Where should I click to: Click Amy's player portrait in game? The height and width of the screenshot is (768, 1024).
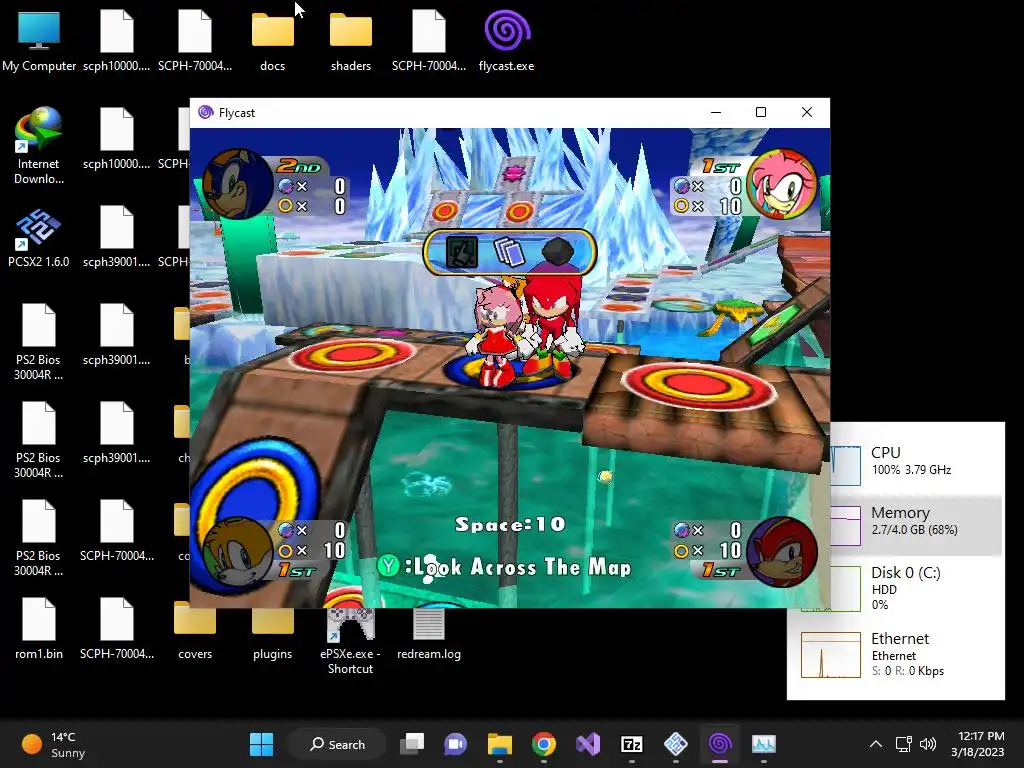tap(782, 184)
